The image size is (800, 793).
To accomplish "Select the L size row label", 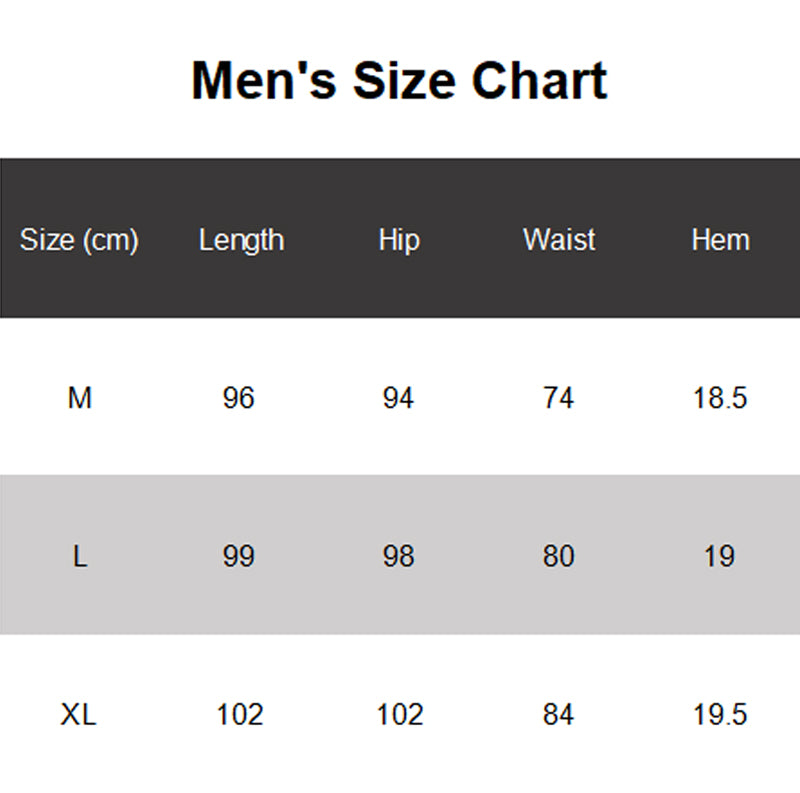I will coord(80,556).
